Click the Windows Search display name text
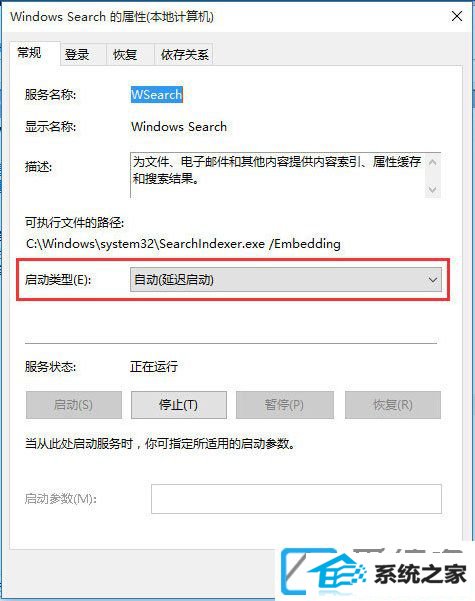 [179, 127]
